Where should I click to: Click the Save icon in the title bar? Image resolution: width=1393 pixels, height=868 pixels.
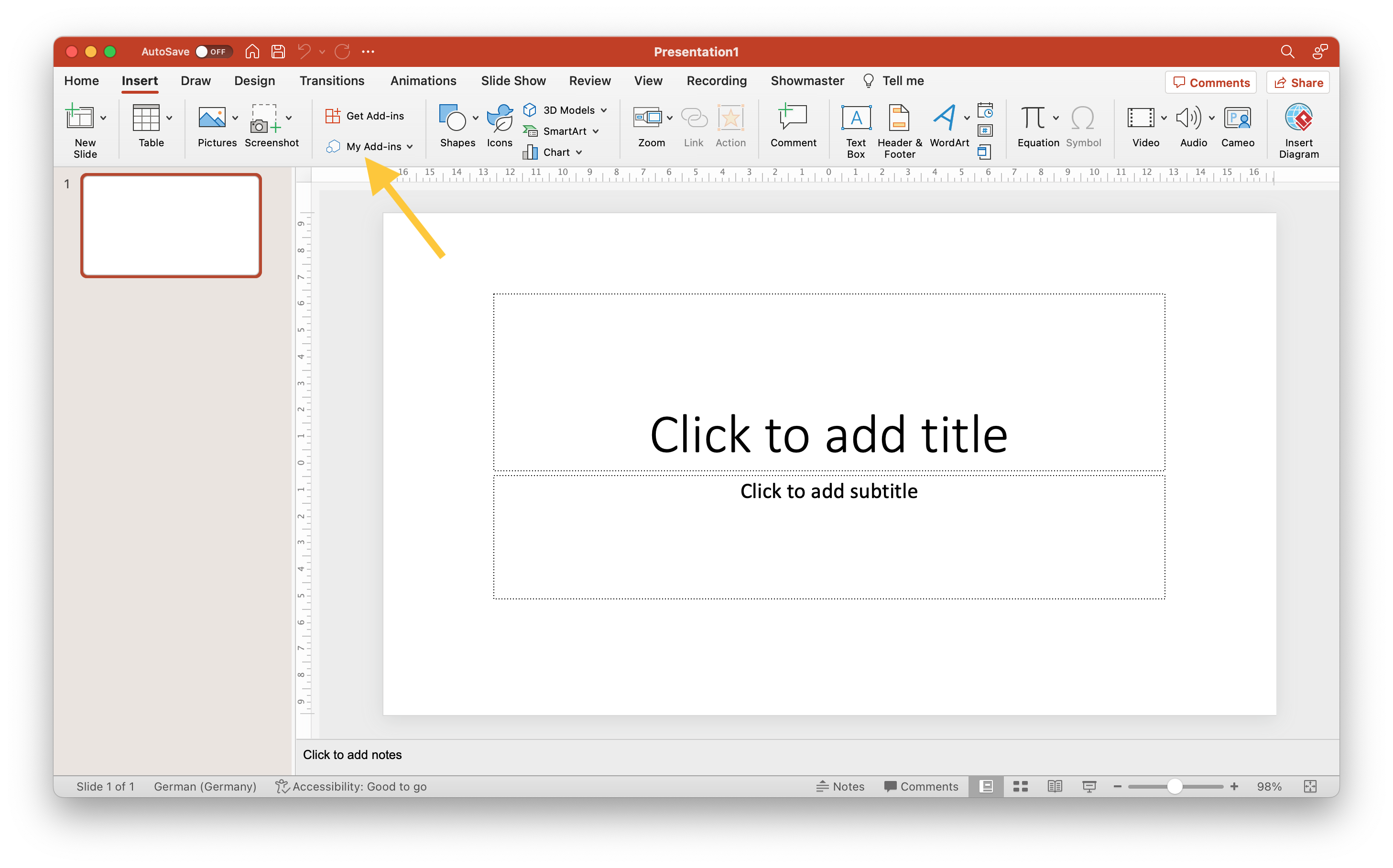pyautogui.click(x=279, y=52)
